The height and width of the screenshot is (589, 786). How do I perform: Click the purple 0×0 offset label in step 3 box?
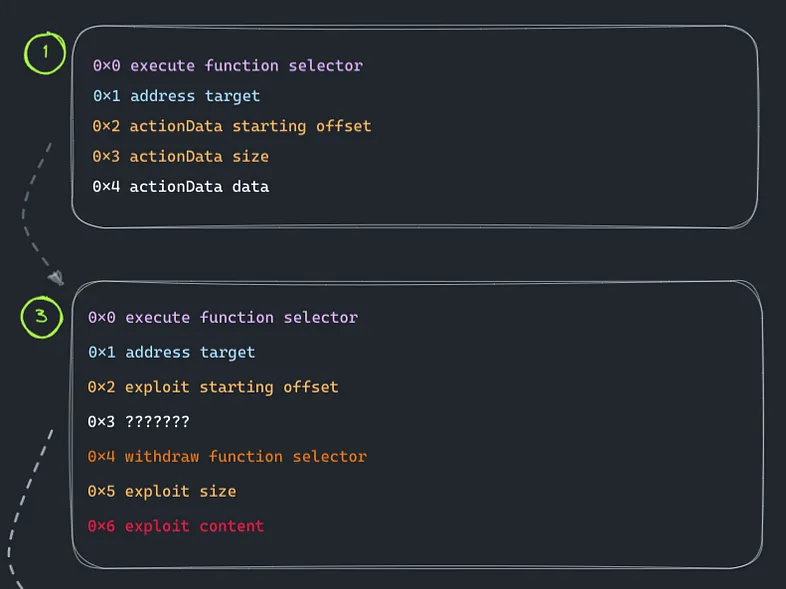point(101,317)
